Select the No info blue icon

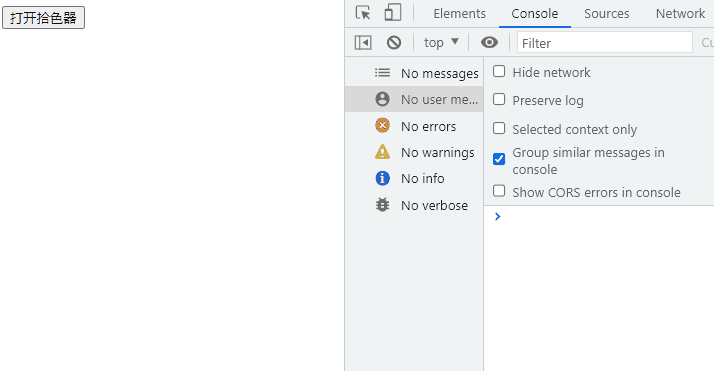point(382,178)
